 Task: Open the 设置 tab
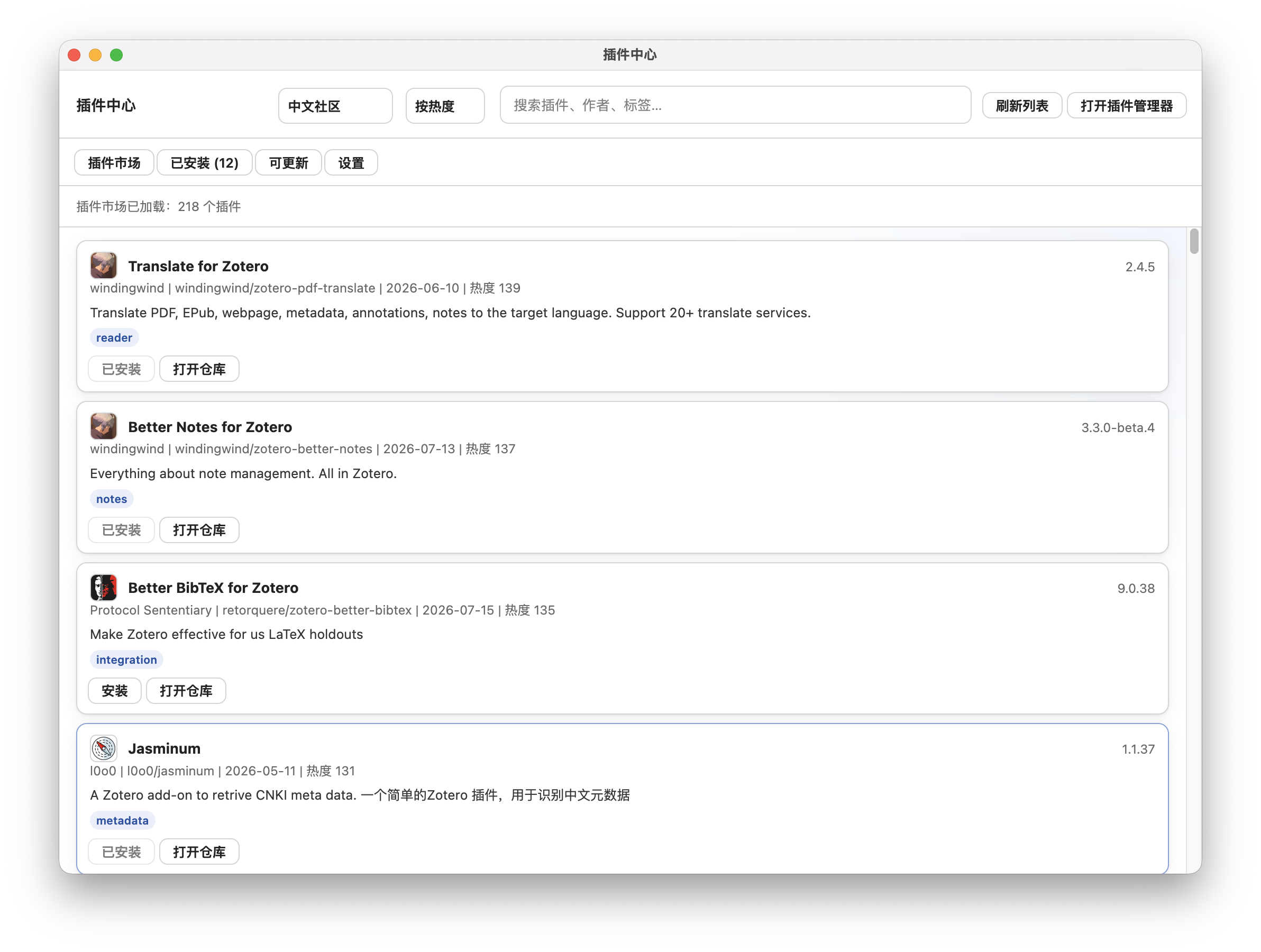pos(351,163)
